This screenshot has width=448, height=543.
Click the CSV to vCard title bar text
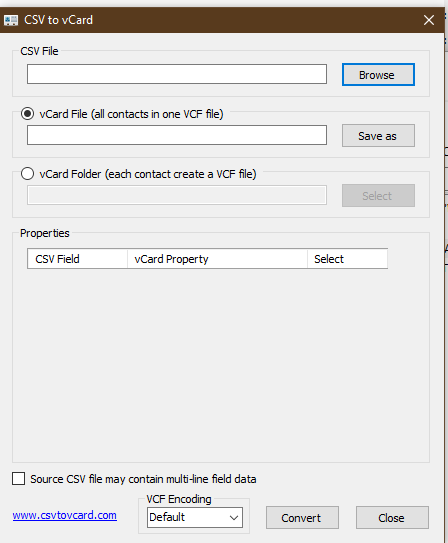click(59, 20)
